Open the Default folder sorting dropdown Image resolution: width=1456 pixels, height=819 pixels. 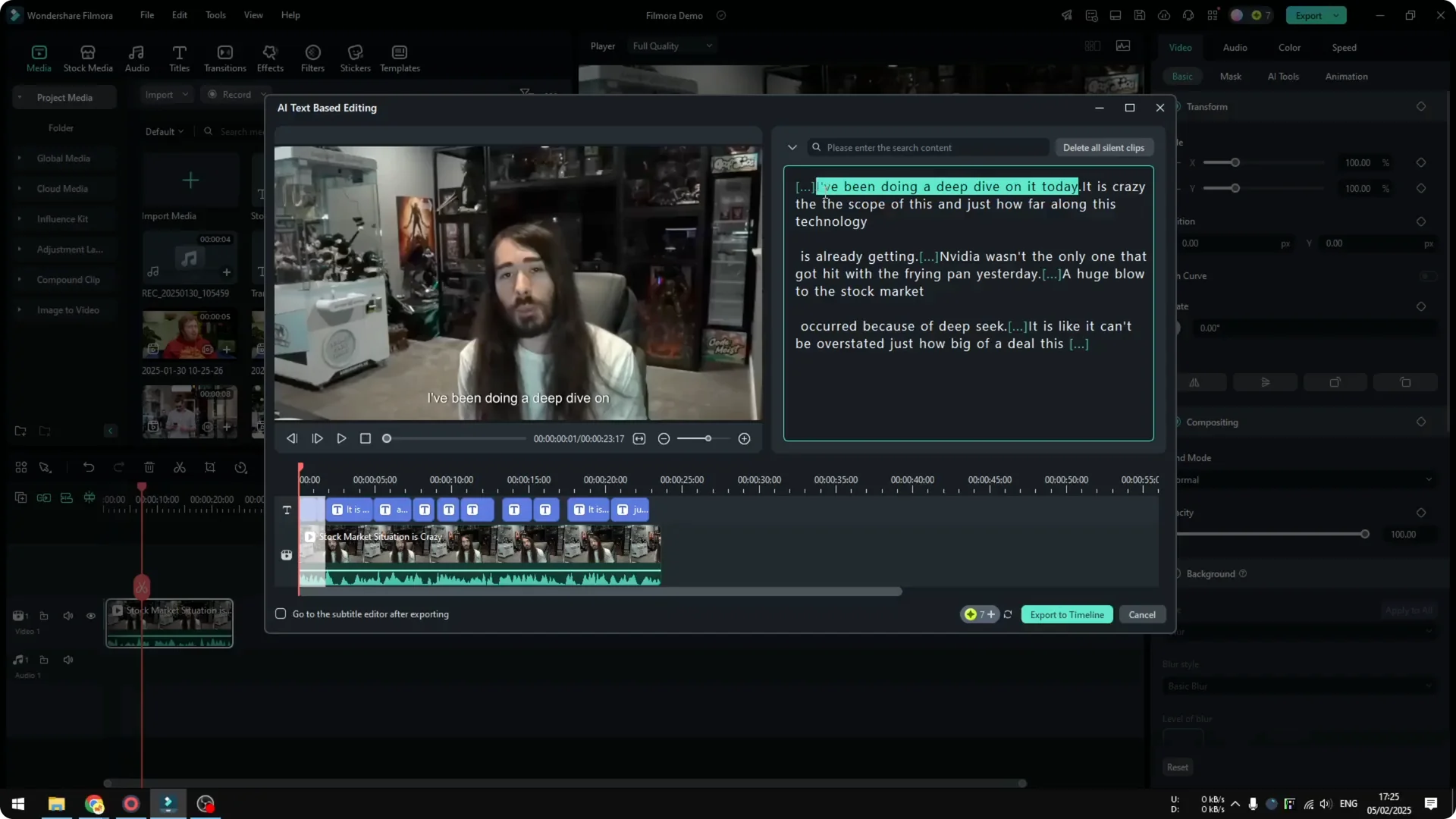pos(164,131)
